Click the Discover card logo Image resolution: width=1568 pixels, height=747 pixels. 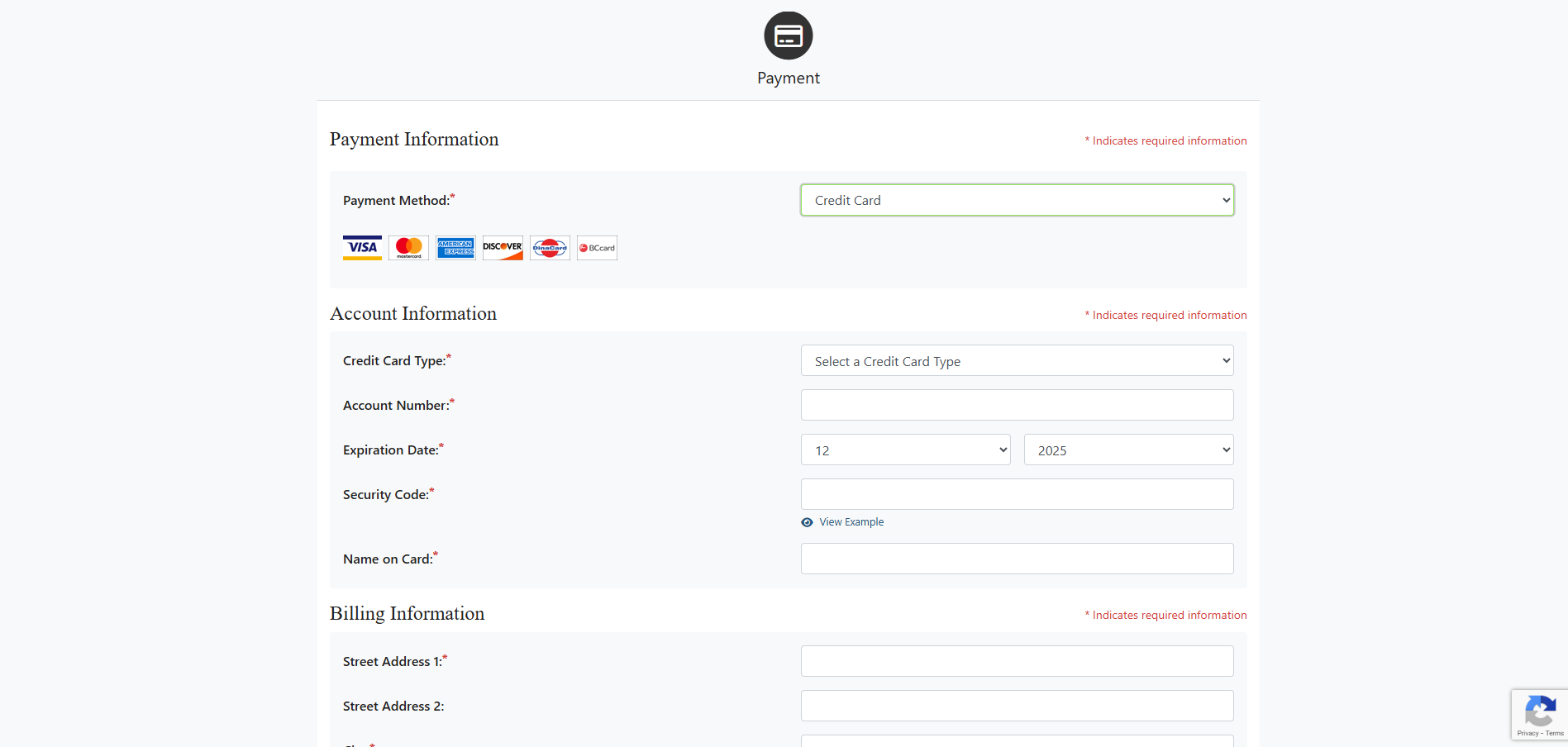tap(503, 248)
